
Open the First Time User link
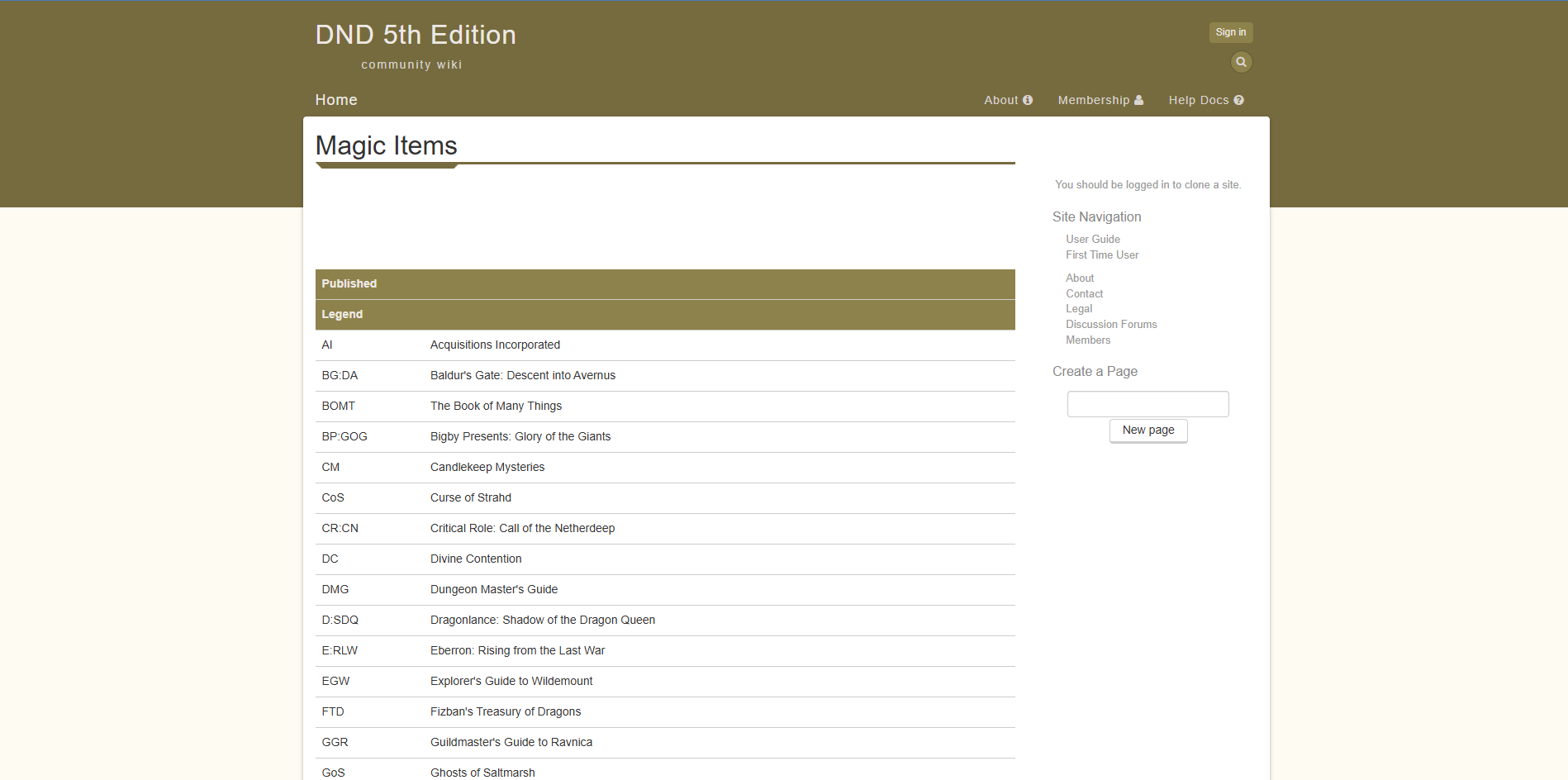(x=1102, y=255)
